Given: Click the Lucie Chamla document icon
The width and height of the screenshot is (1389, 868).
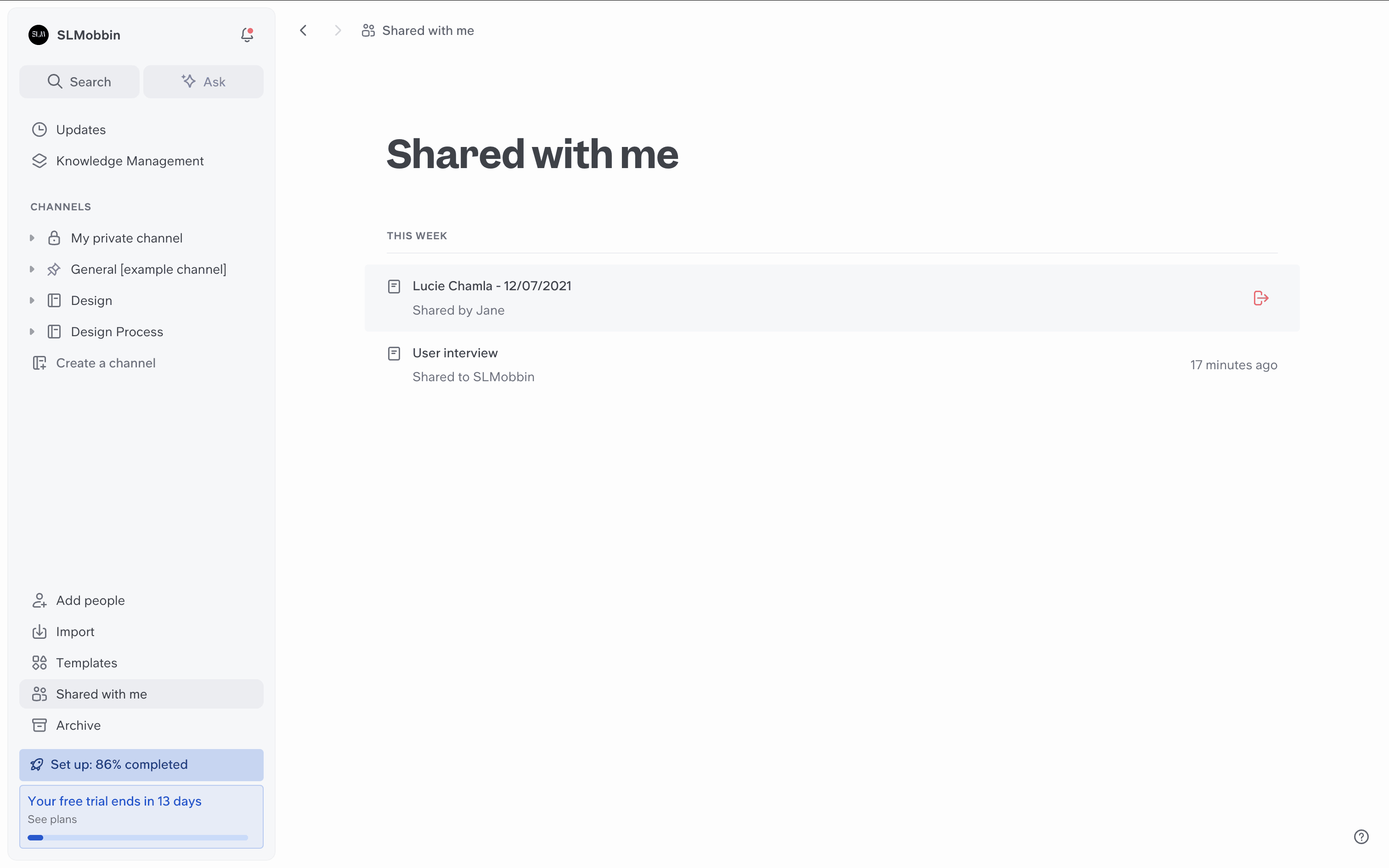Looking at the screenshot, I should (x=394, y=286).
